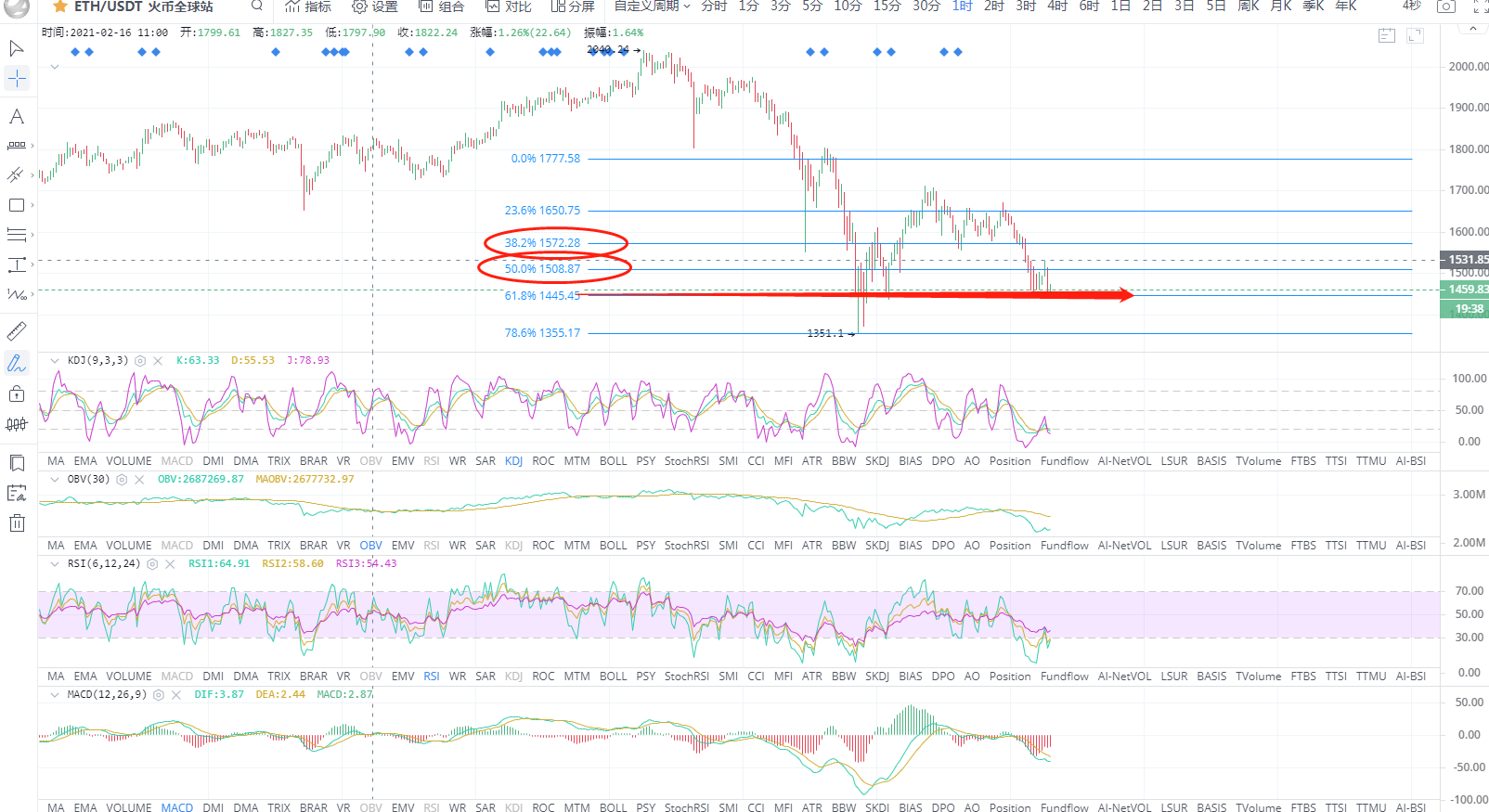Click the 1531.85 price tag on axis
Image resolution: width=1489 pixels, height=812 pixels.
[x=1466, y=260]
